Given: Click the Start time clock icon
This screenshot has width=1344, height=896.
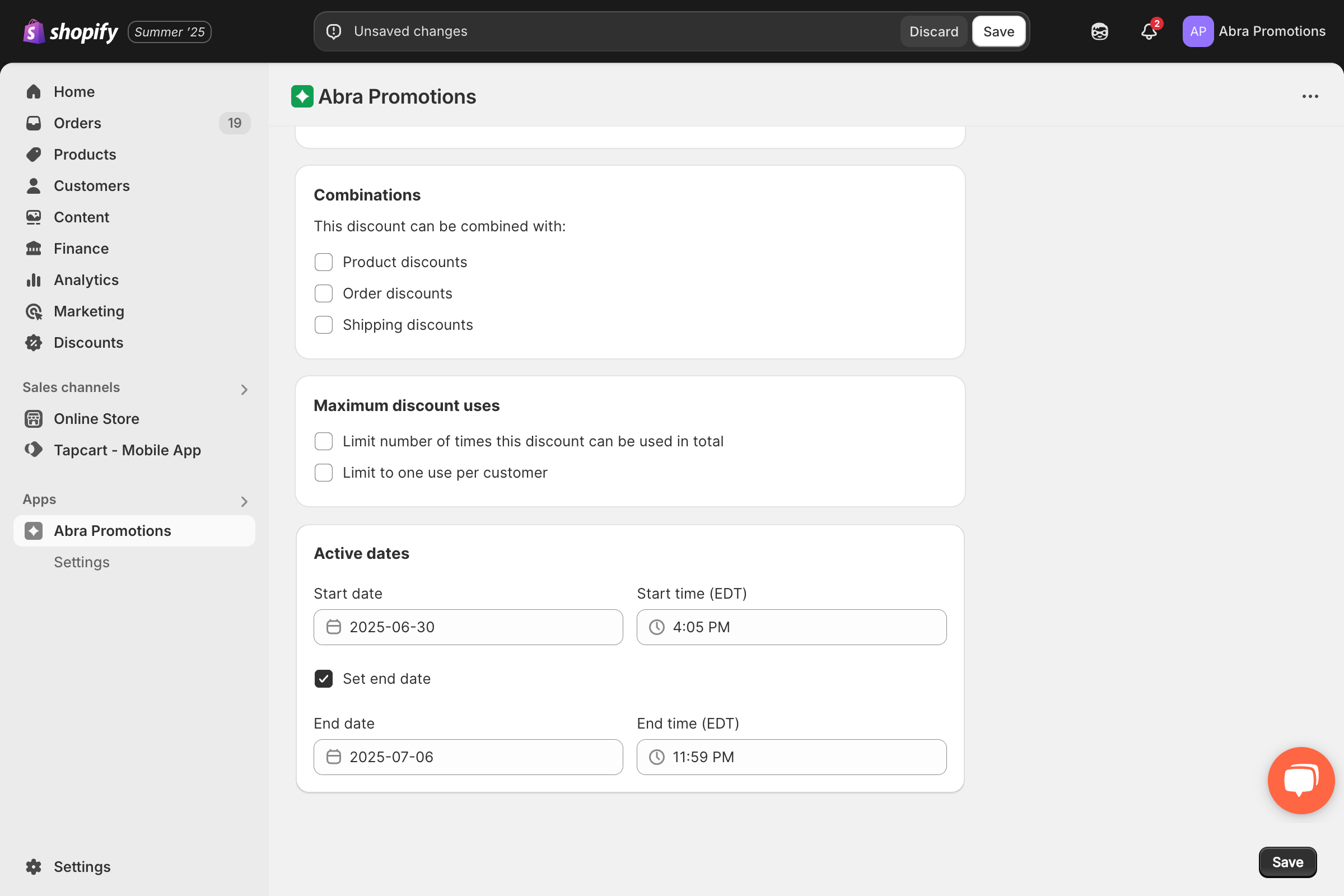Looking at the screenshot, I should pyautogui.click(x=656, y=627).
